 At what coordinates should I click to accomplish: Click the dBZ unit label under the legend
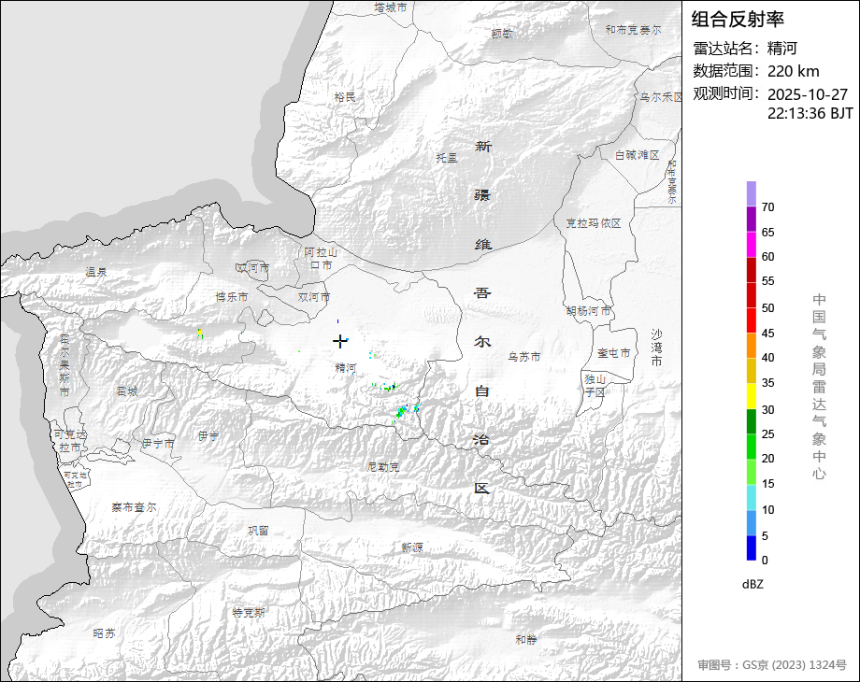752,584
